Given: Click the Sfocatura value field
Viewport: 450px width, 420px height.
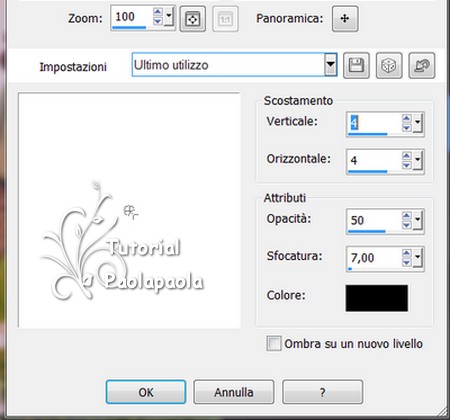Looking at the screenshot, I should point(374,258).
